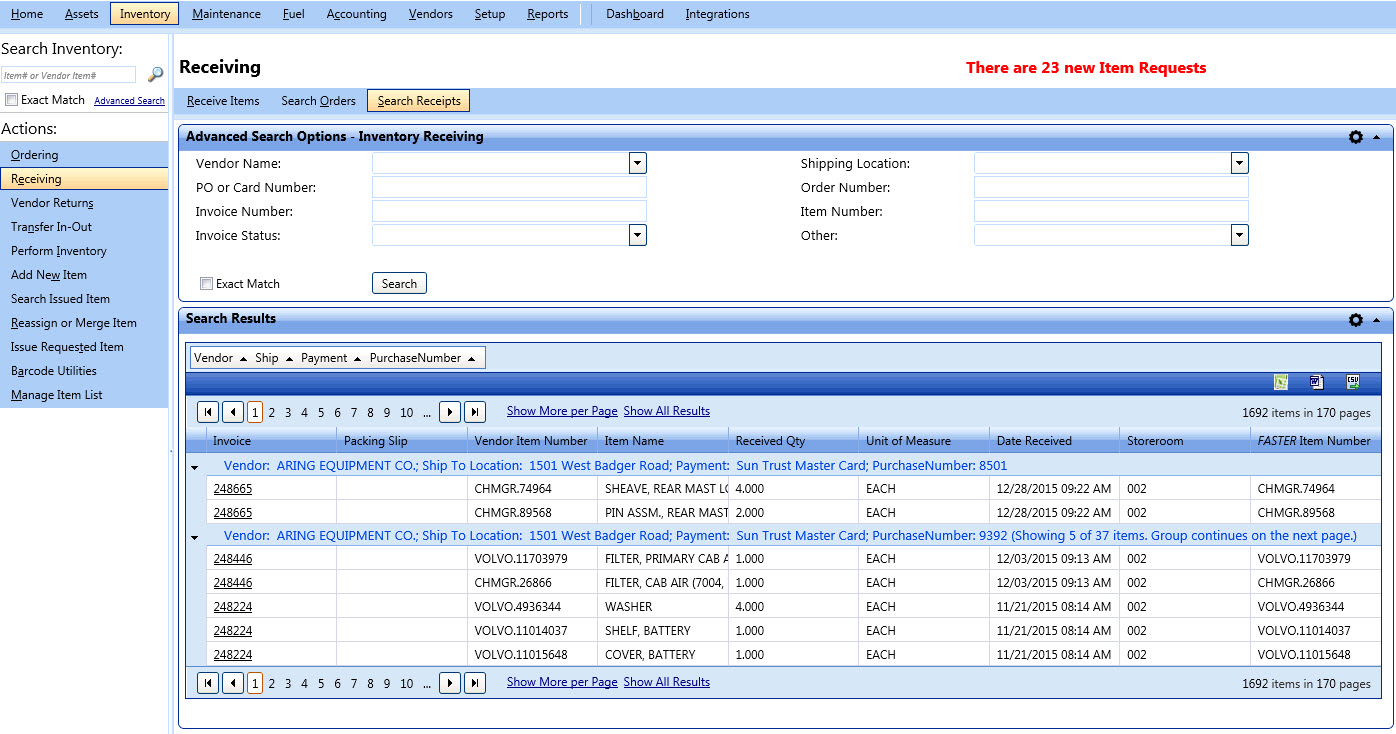Export search results to Excel
Viewport: 1396px width, 734px height.
point(1281,382)
